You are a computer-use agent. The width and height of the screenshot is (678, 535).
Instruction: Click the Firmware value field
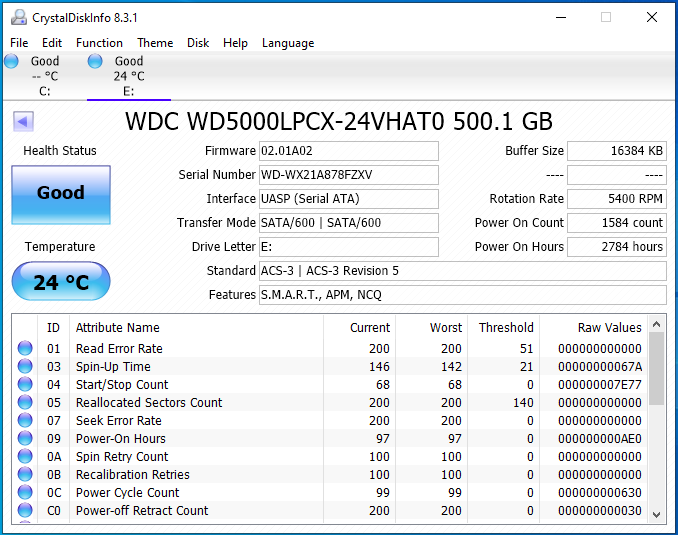(348, 151)
